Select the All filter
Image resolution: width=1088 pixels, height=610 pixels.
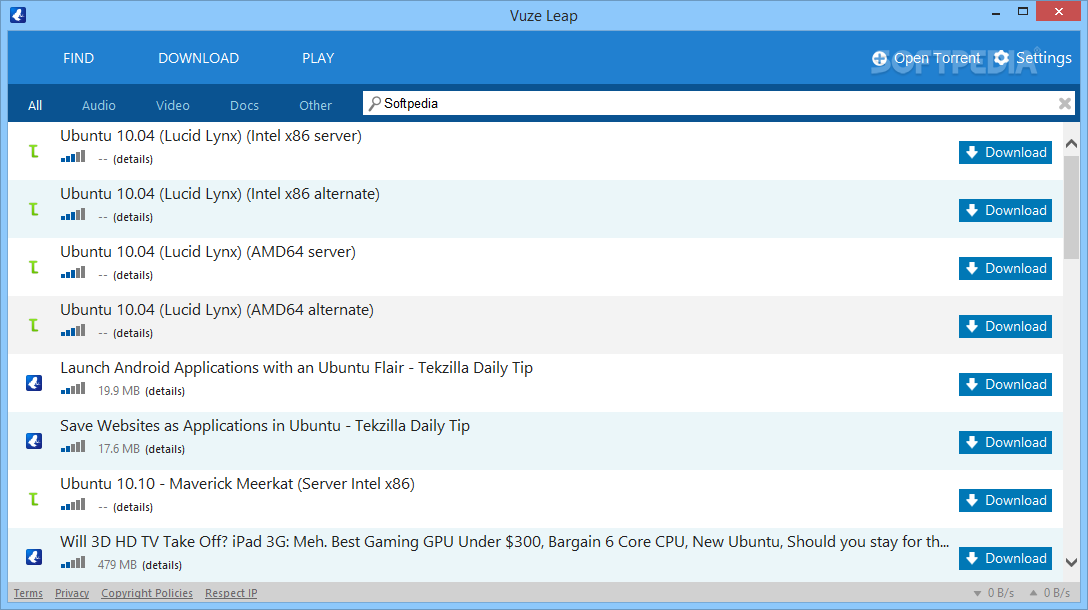click(x=35, y=105)
